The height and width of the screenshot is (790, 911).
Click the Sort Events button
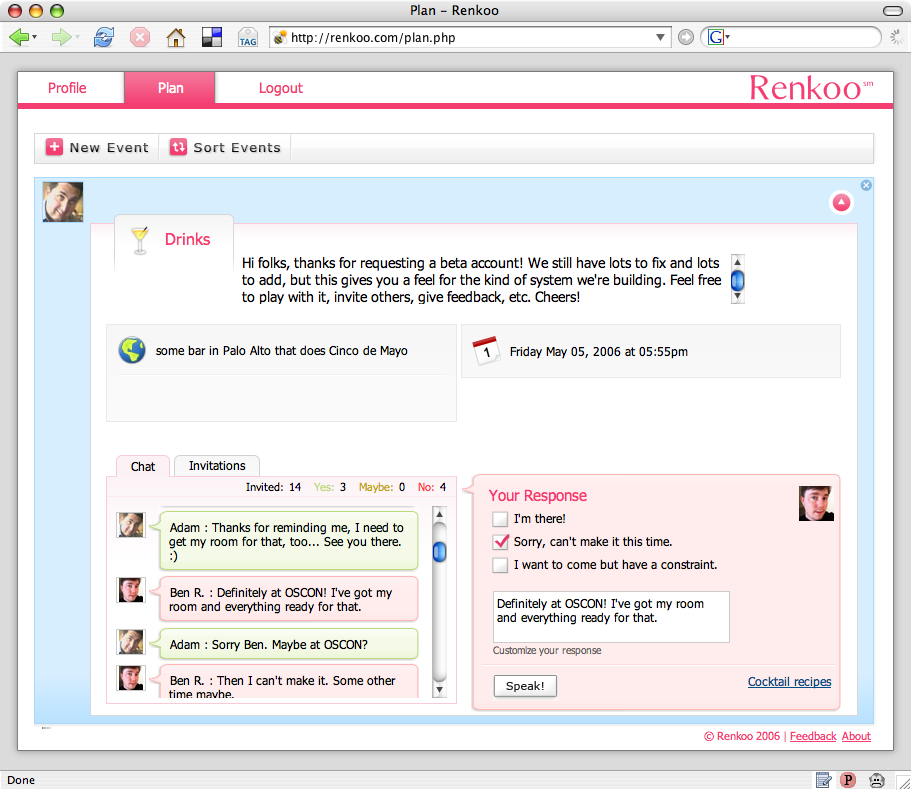[x=225, y=148]
